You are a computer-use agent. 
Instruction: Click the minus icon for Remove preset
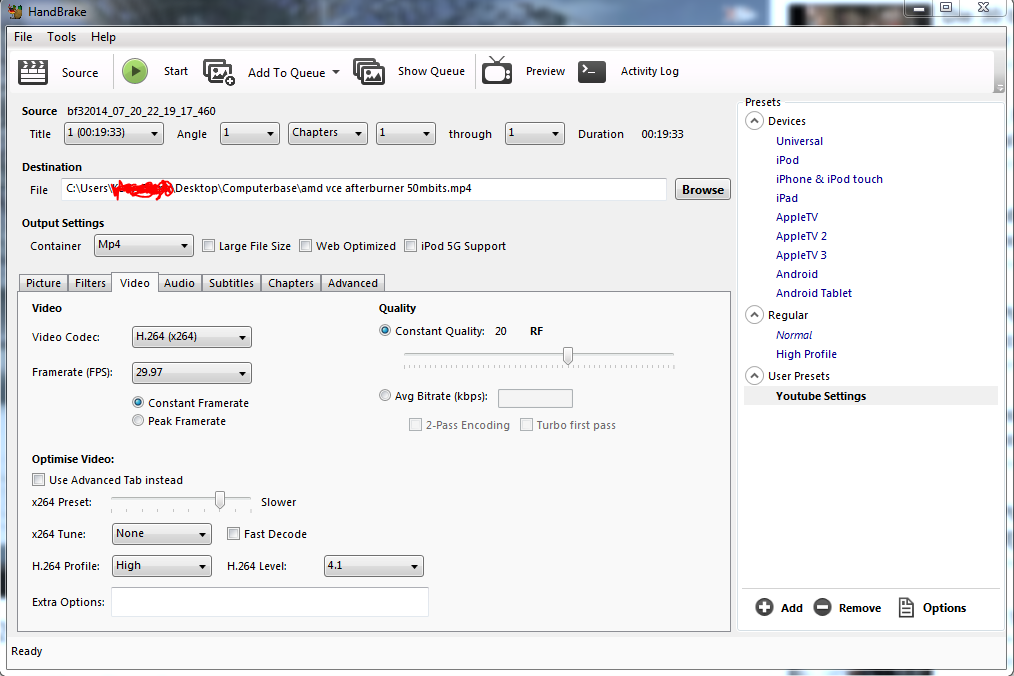(x=823, y=607)
